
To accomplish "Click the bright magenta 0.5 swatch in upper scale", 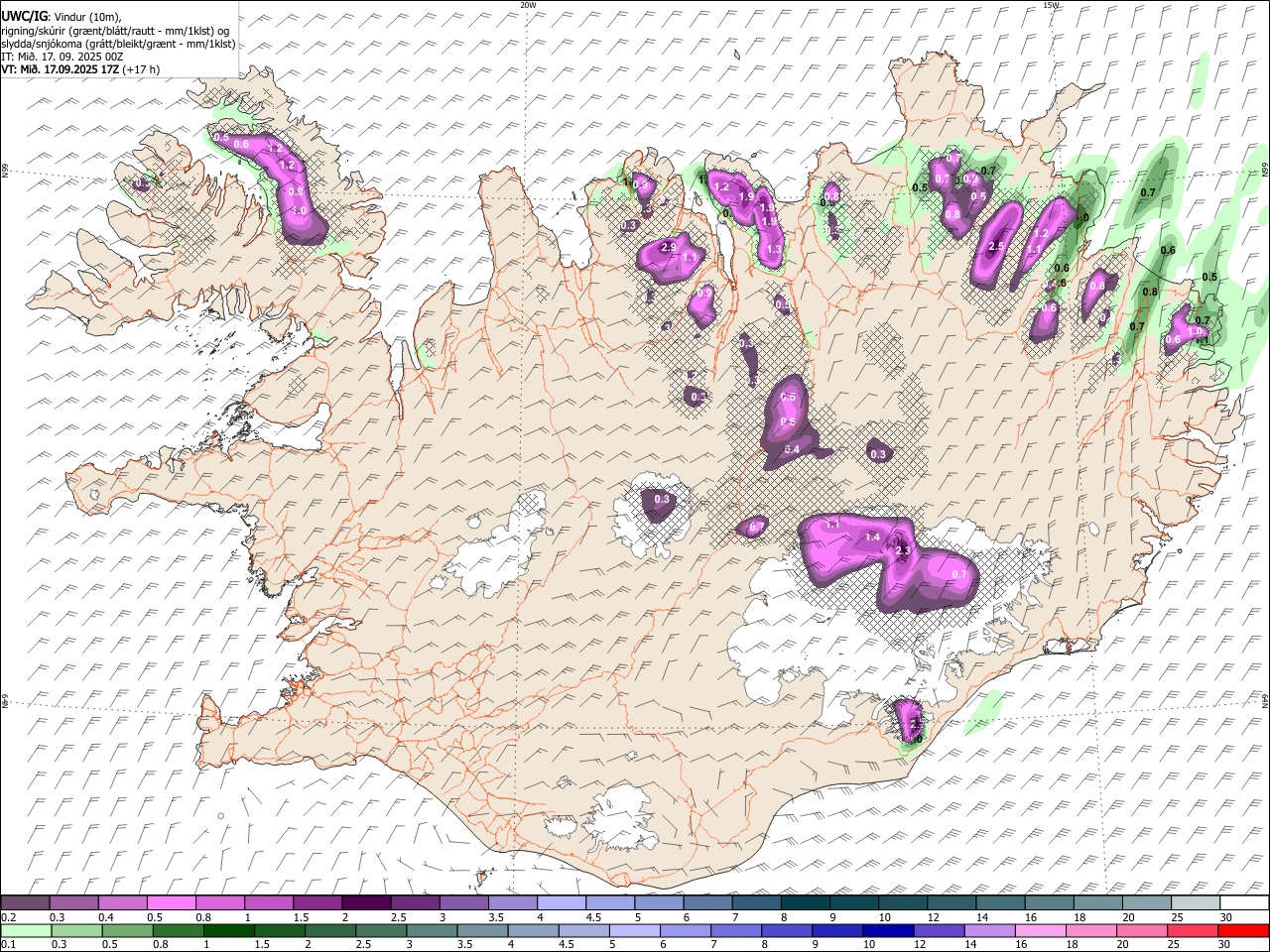I will click(x=171, y=902).
